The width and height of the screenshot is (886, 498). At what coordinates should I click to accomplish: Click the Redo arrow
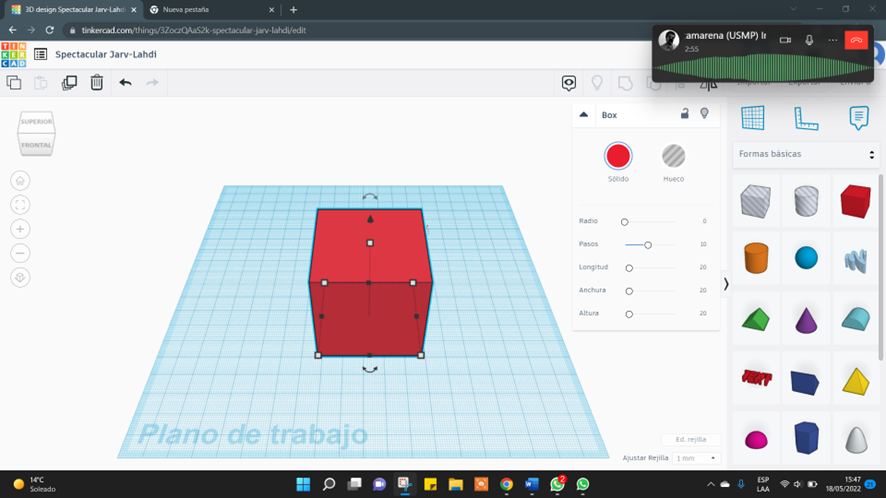tap(152, 83)
